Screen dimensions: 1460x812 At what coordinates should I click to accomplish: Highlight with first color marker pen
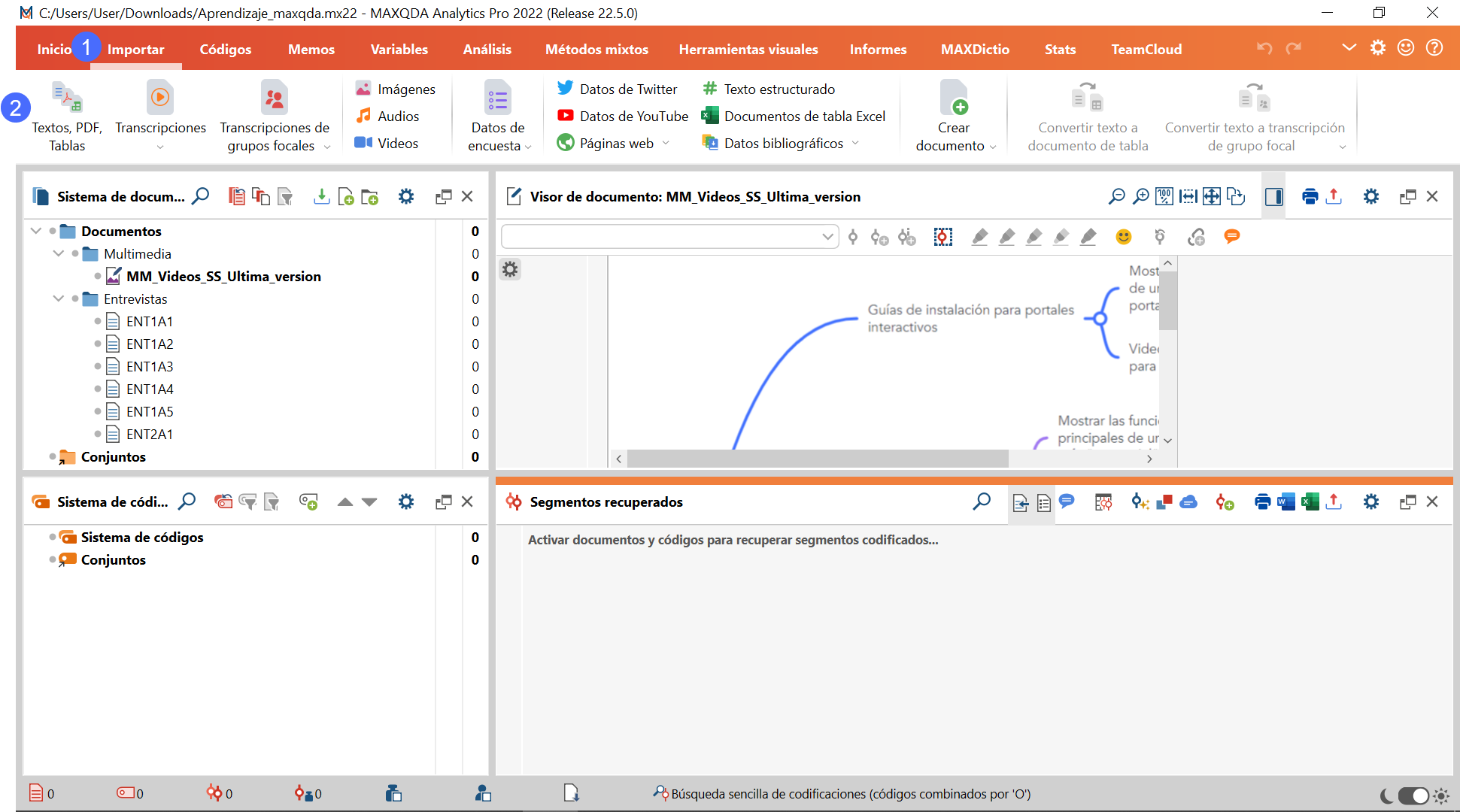click(x=979, y=237)
